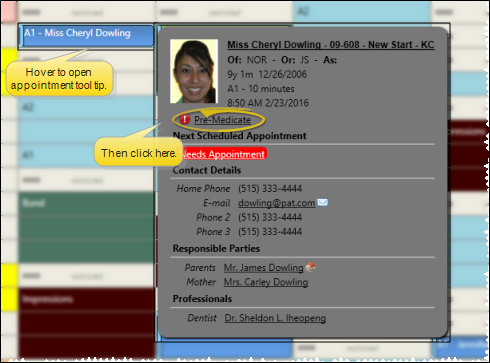Open Mr. James Dowling responsible party
The image size is (490, 363).
(263, 267)
